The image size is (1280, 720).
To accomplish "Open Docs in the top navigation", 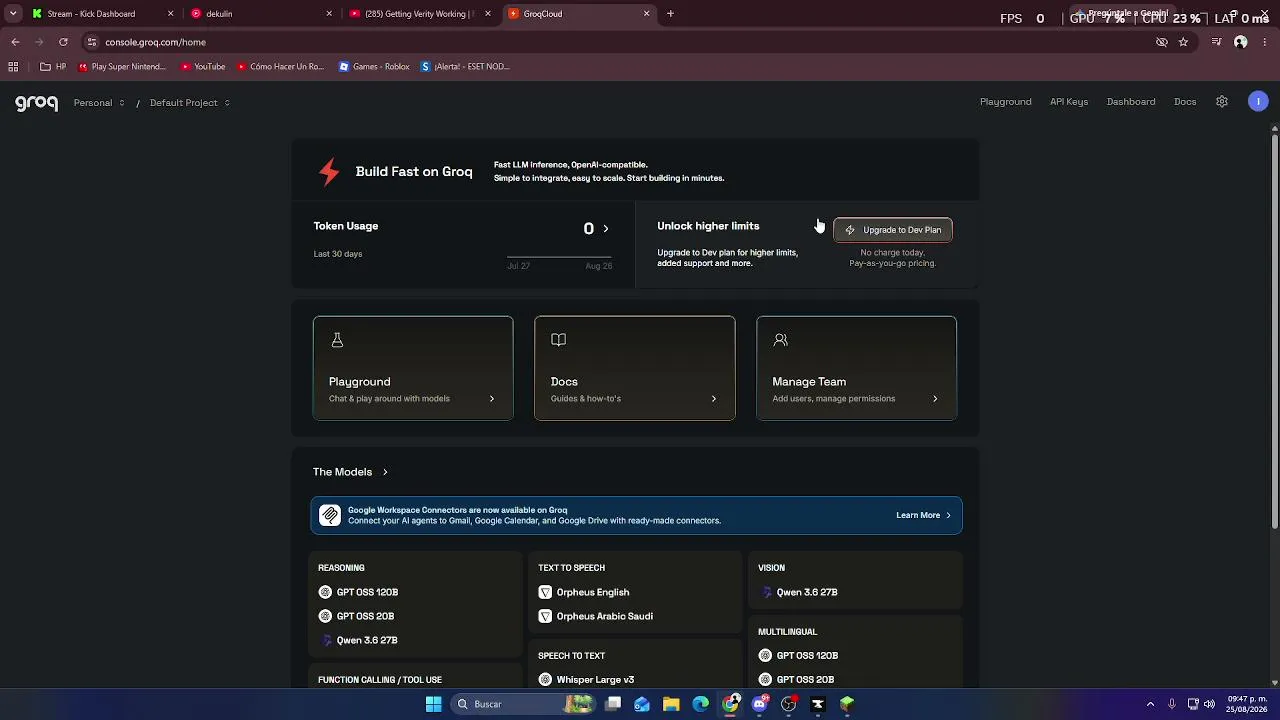I will 1185,102.
